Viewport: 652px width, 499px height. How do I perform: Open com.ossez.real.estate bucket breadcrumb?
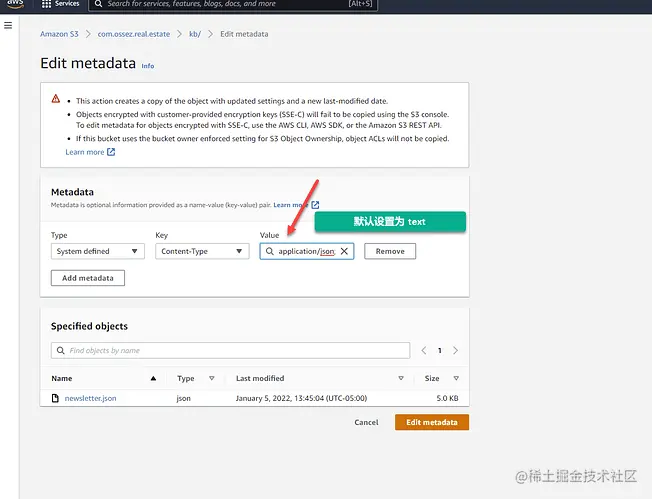pos(133,34)
